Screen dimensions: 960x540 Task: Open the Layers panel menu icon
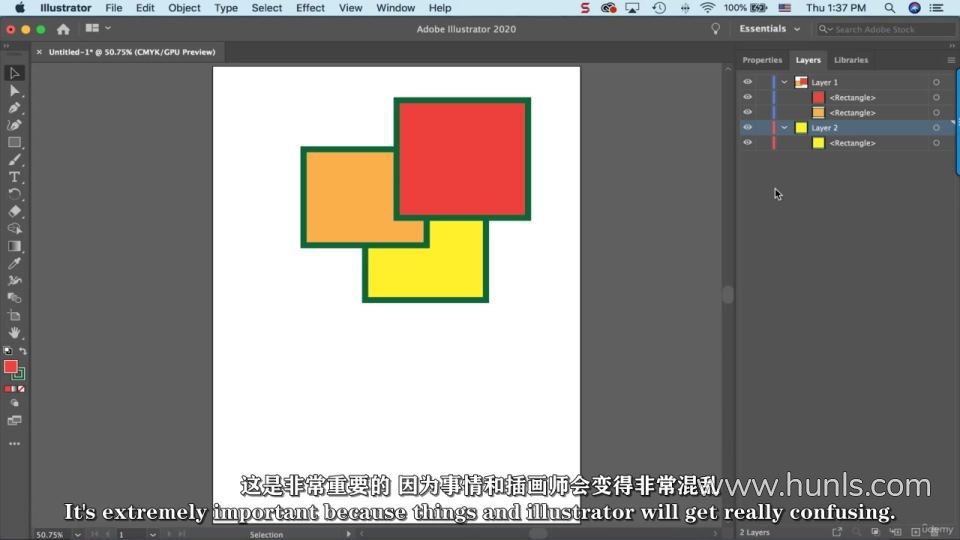951,60
